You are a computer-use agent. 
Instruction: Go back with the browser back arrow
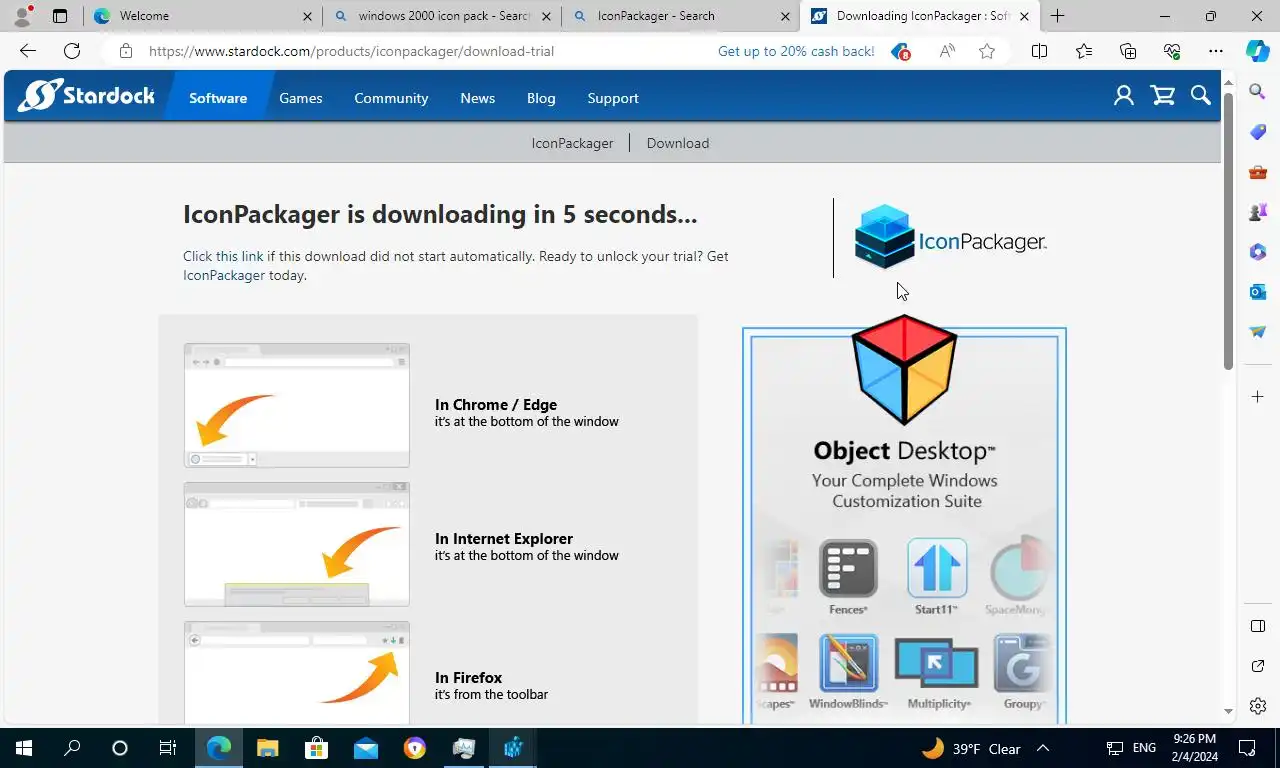click(28, 51)
